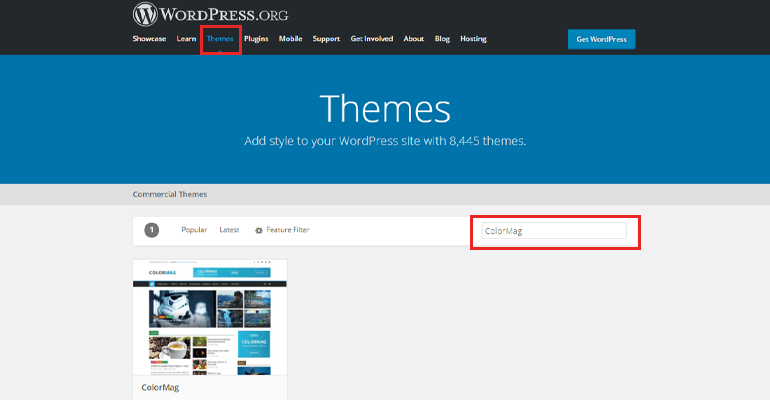Open the Feature Filter gear icon
The width and height of the screenshot is (770, 400).
pos(259,230)
